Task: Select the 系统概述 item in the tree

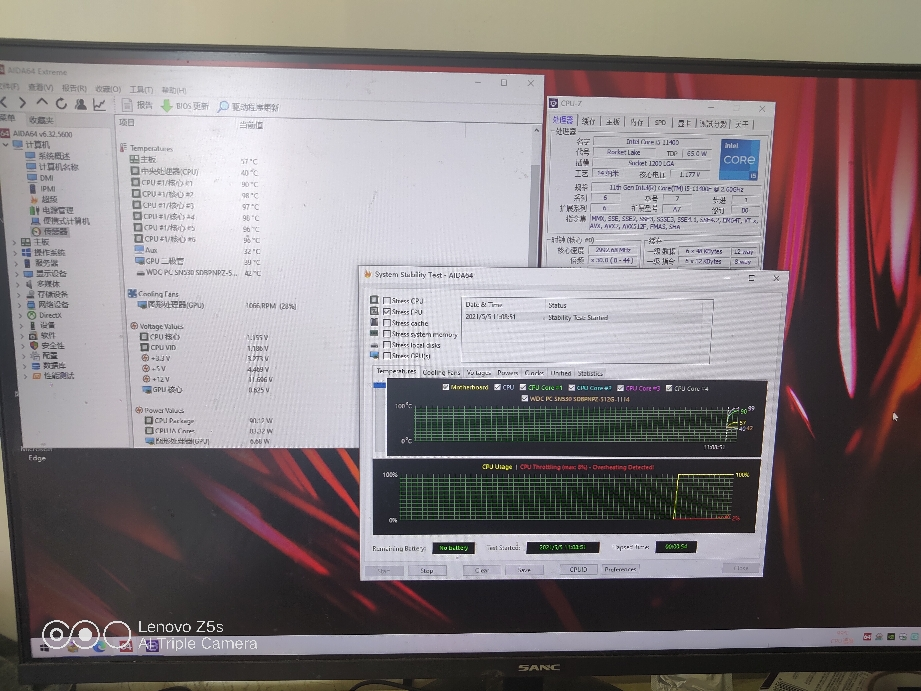Action: click(x=48, y=156)
